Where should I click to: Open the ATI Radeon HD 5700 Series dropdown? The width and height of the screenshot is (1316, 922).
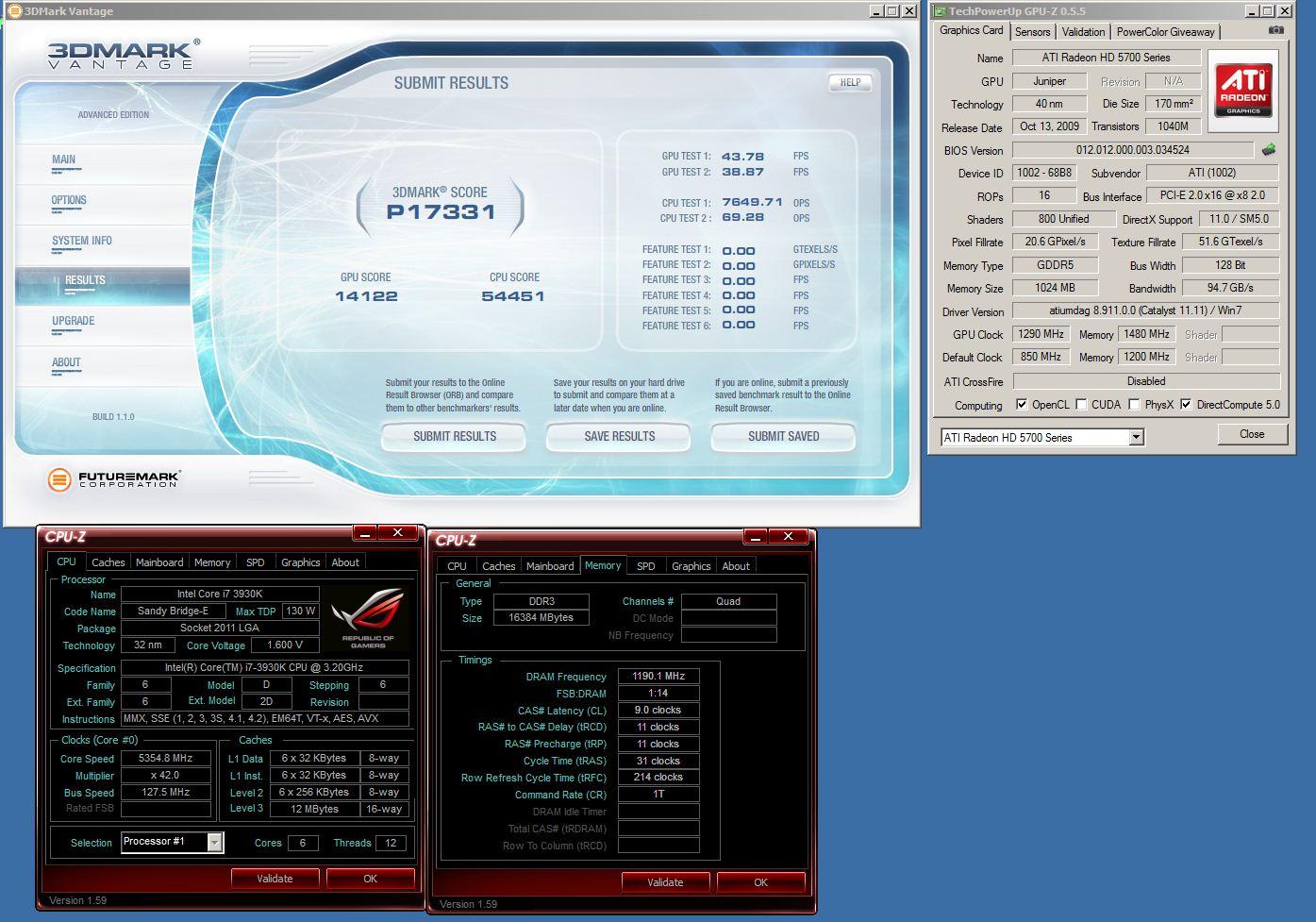(1136, 437)
